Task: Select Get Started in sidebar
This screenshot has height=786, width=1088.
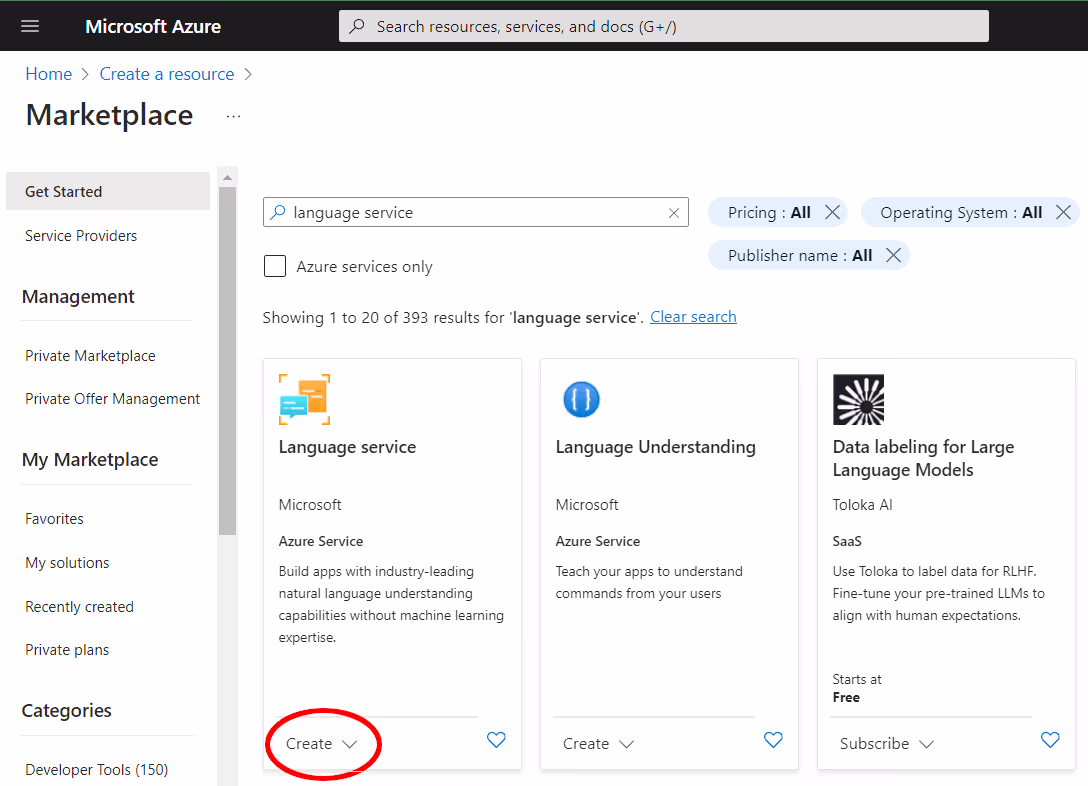Action: pyautogui.click(x=108, y=191)
